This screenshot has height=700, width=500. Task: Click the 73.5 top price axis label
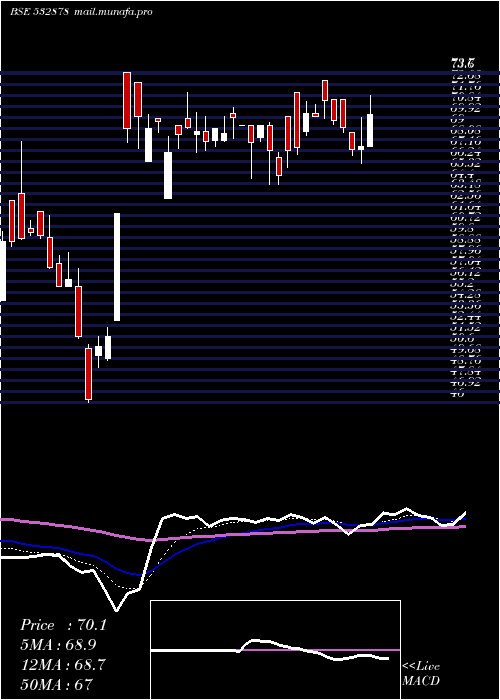coord(464,63)
